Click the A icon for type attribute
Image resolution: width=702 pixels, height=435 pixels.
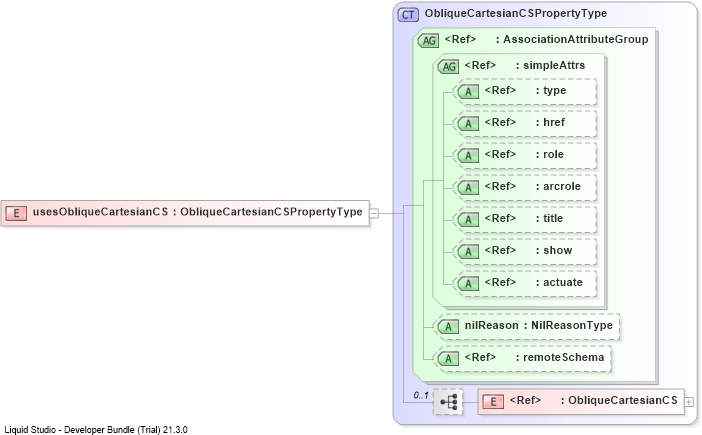point(468,92)
